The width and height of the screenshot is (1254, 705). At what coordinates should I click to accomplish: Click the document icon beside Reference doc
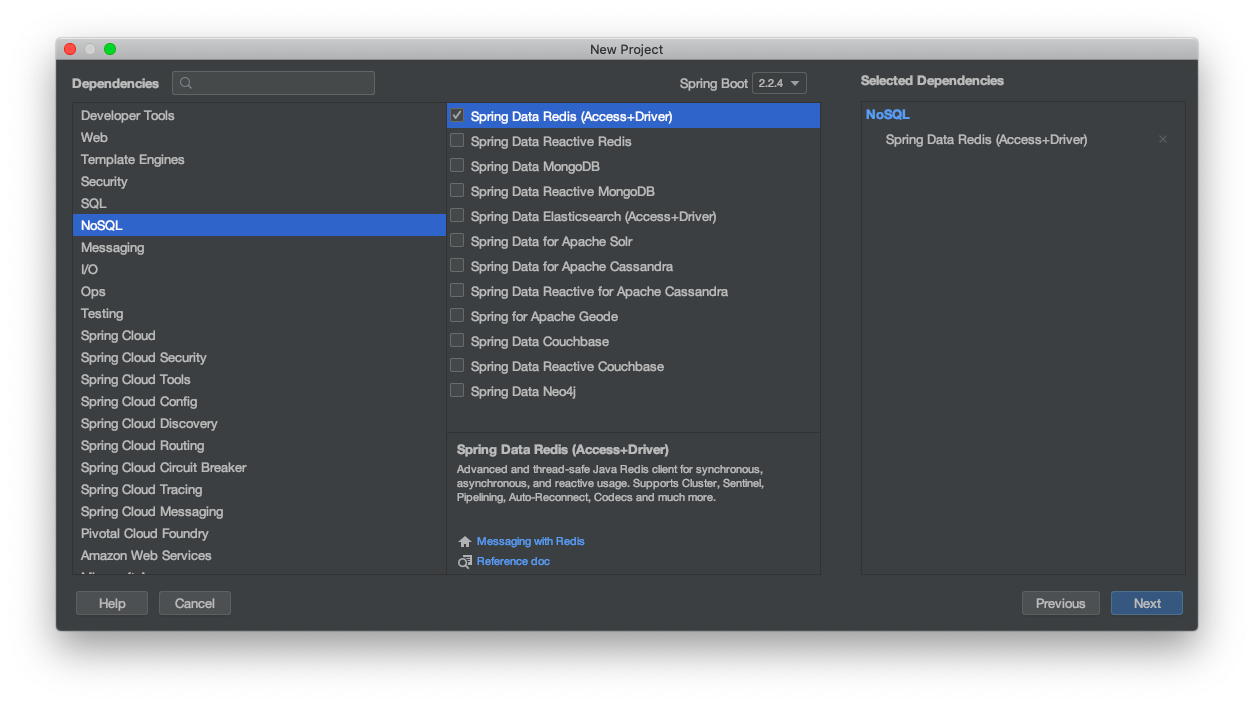coord(464,562)
